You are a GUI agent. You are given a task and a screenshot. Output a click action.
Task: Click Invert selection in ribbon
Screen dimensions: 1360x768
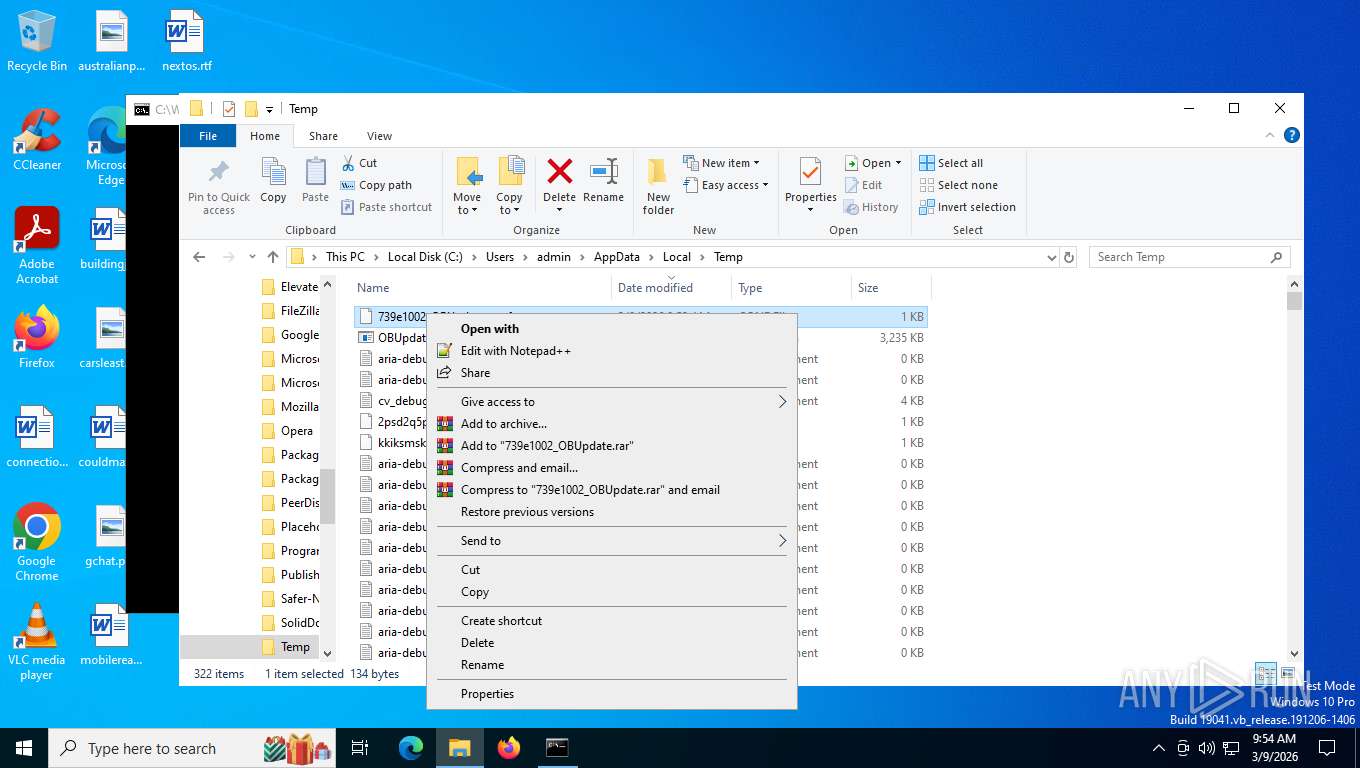point(967,207)
